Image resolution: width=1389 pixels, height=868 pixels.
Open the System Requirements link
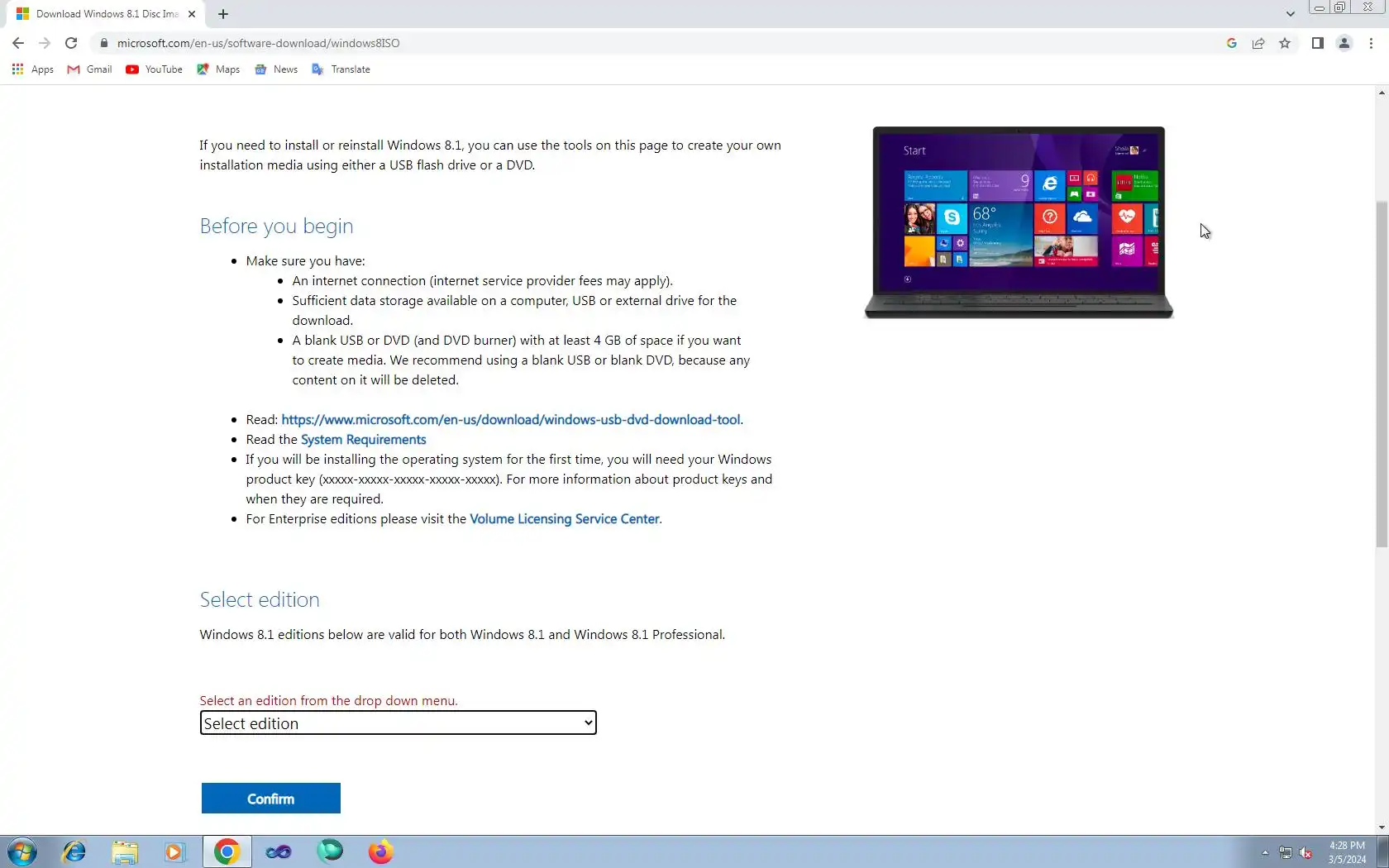(364, 440)
